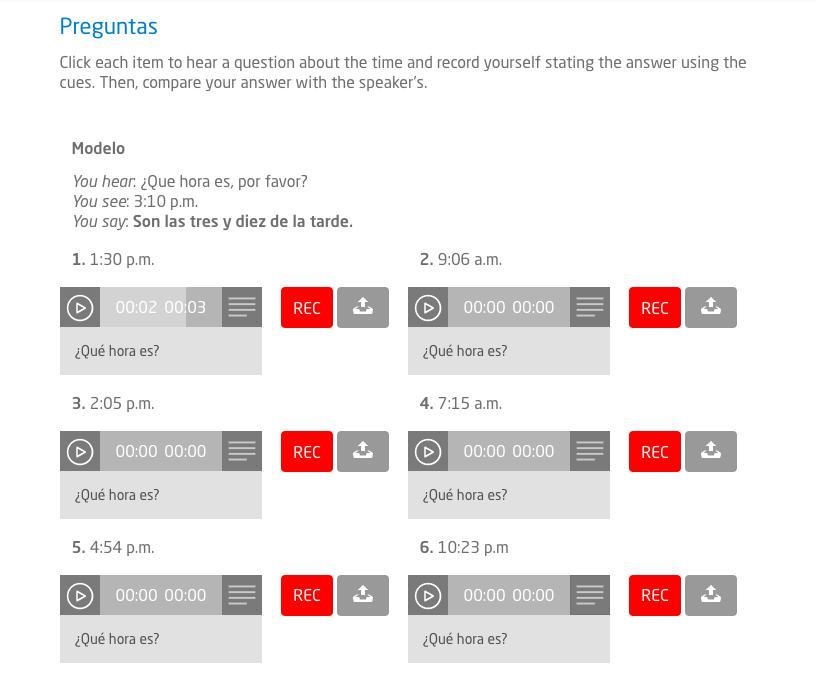
Task: Toggle transcript icon for question 3 player
Action: point(242,451)
